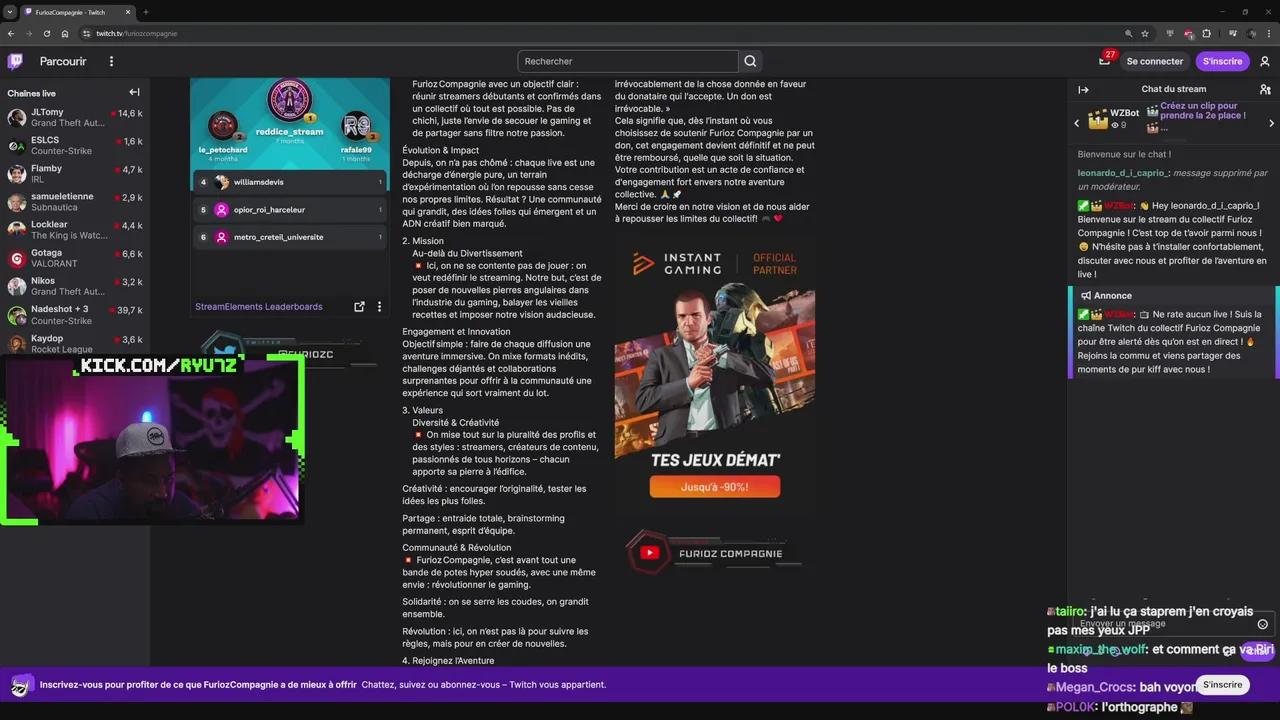Click the S'inscrire button in bottom banner
1280x720 pixels.
(x=1222, y=685)
